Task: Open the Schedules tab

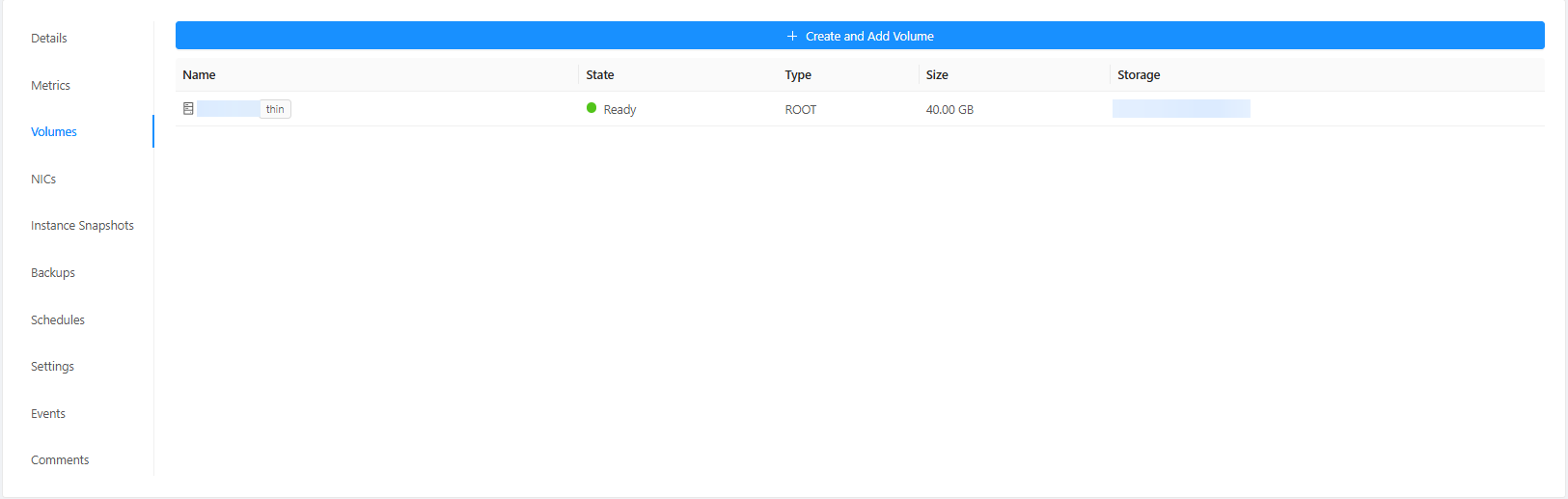Action: click(x=58, y=320)
